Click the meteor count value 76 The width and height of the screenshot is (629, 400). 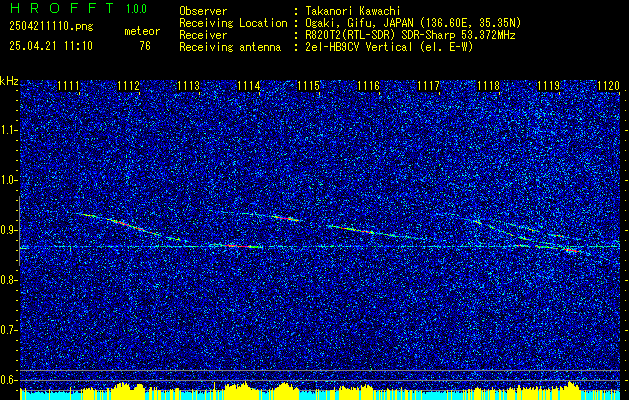click(x=145, y=46)
